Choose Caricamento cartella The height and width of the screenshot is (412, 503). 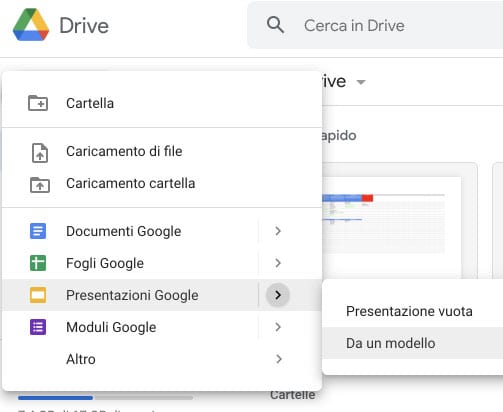(162, 183)
